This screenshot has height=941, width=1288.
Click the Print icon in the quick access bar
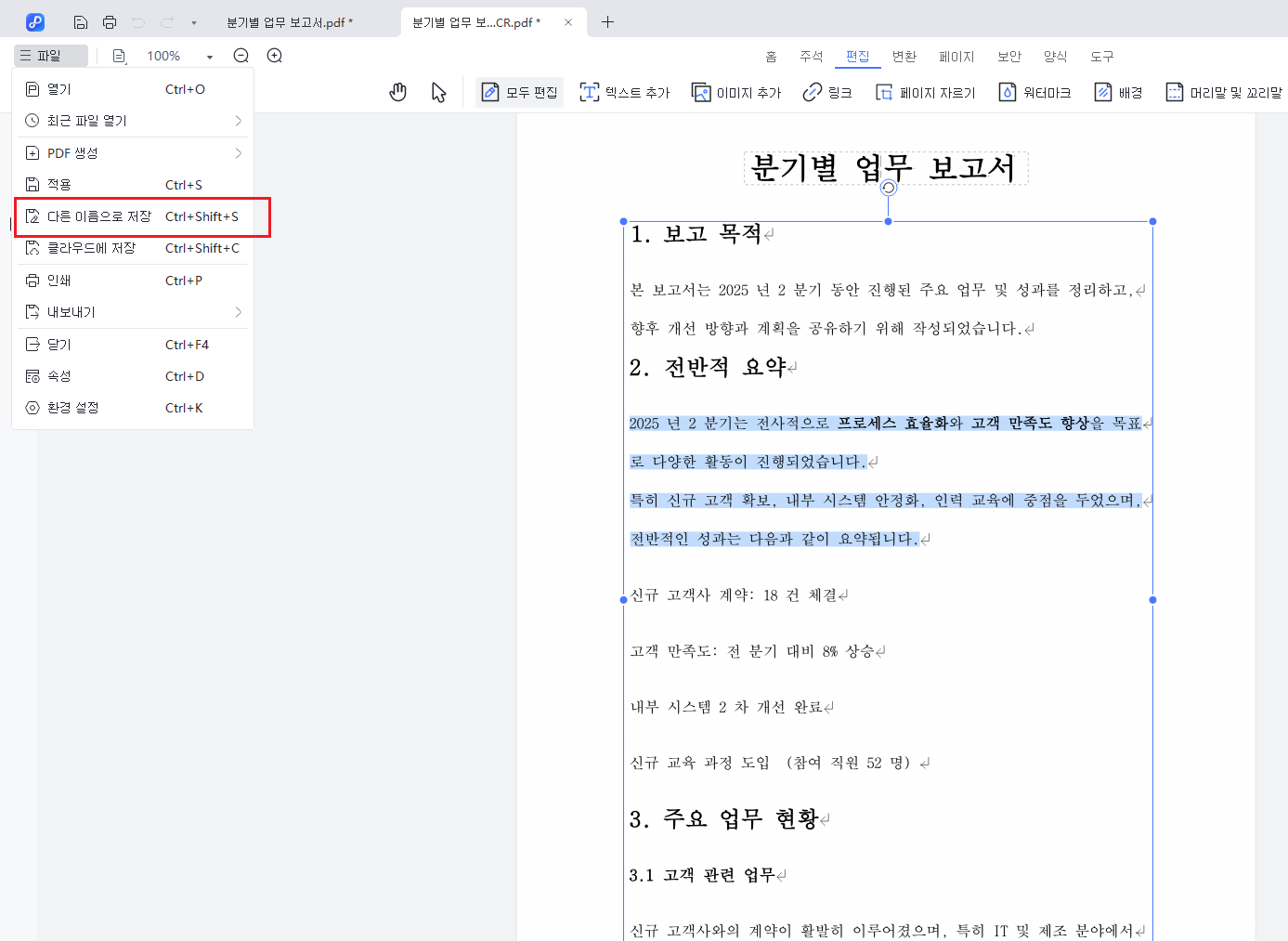point(109,21)
